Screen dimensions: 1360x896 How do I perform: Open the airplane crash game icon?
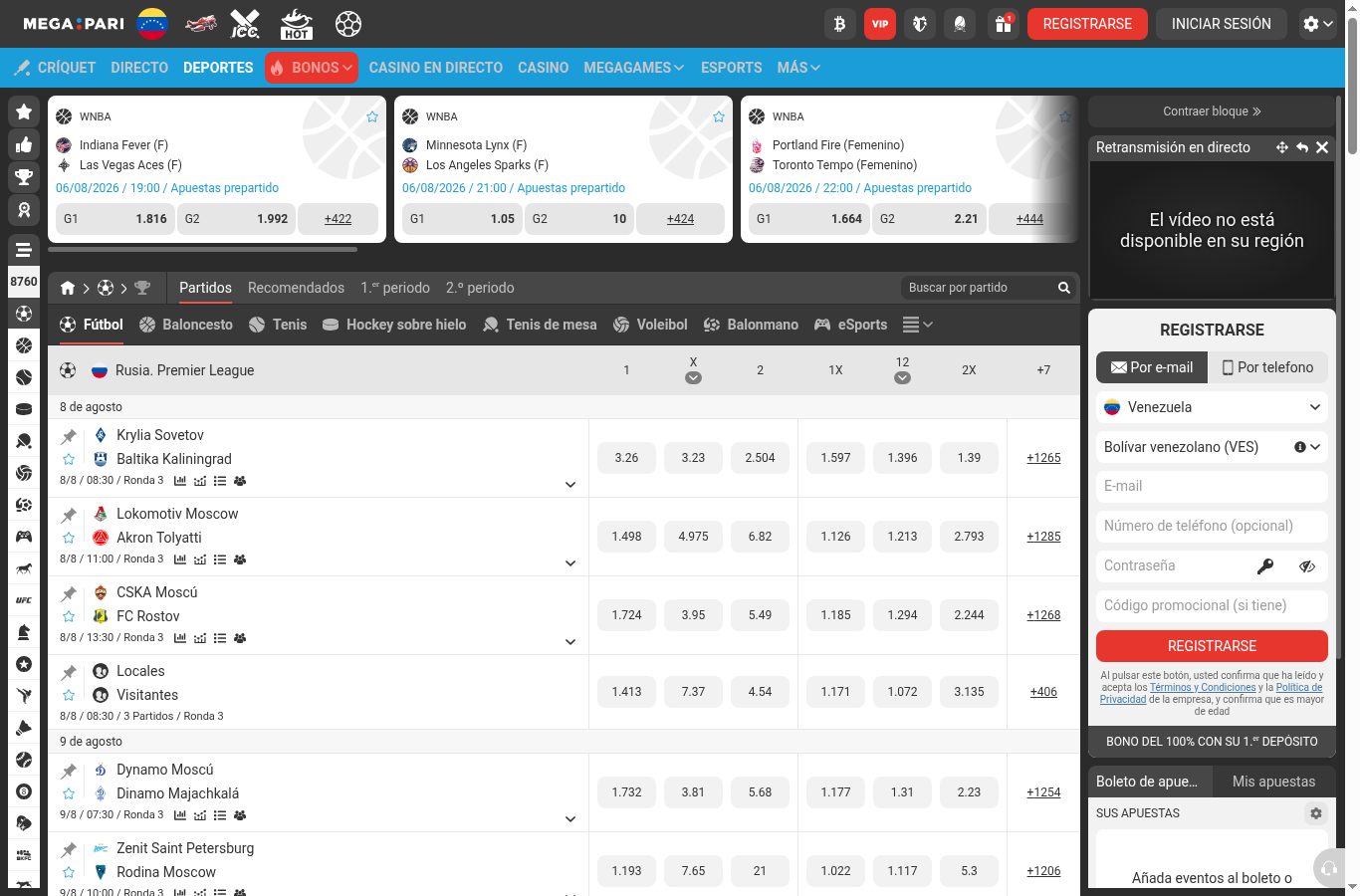pyautogui.click(x=201, y=24)
